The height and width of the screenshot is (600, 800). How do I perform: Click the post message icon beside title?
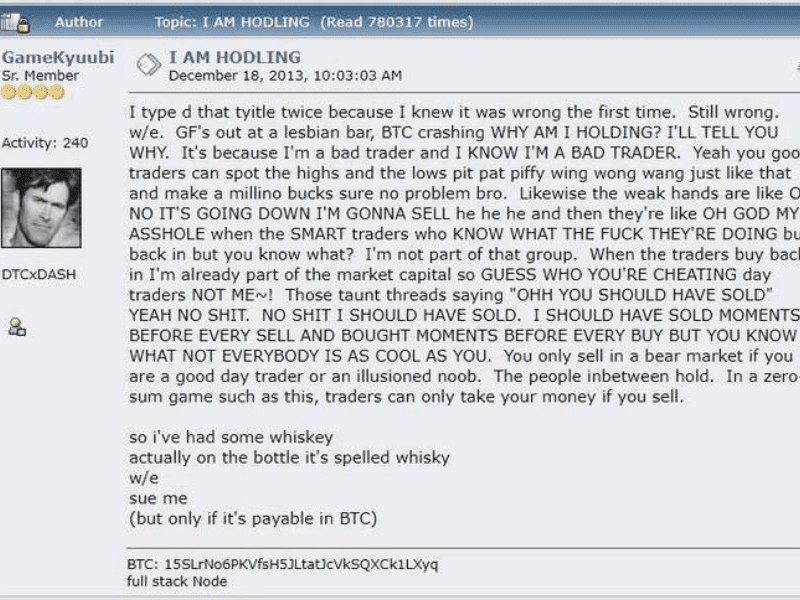(148, 65)
